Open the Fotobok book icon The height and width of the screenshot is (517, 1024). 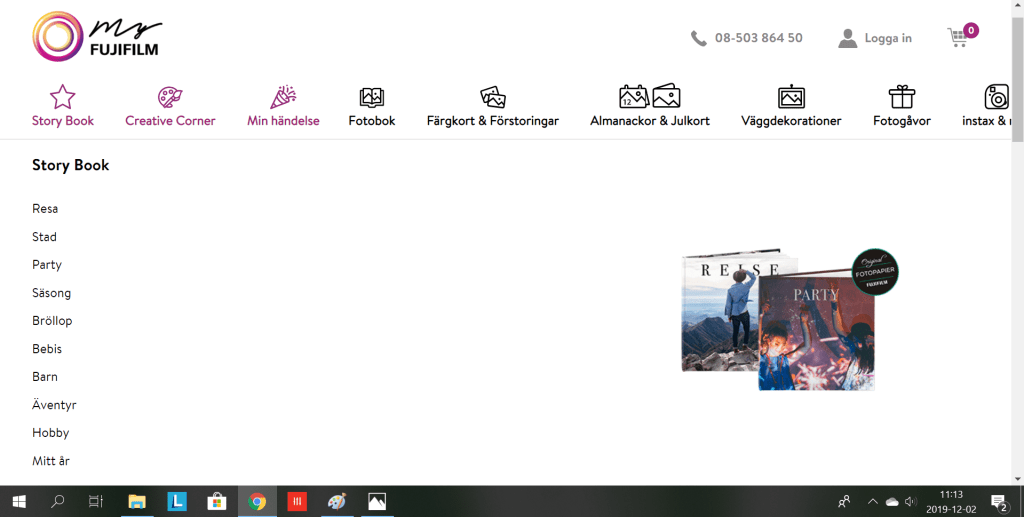pos(372,97)
